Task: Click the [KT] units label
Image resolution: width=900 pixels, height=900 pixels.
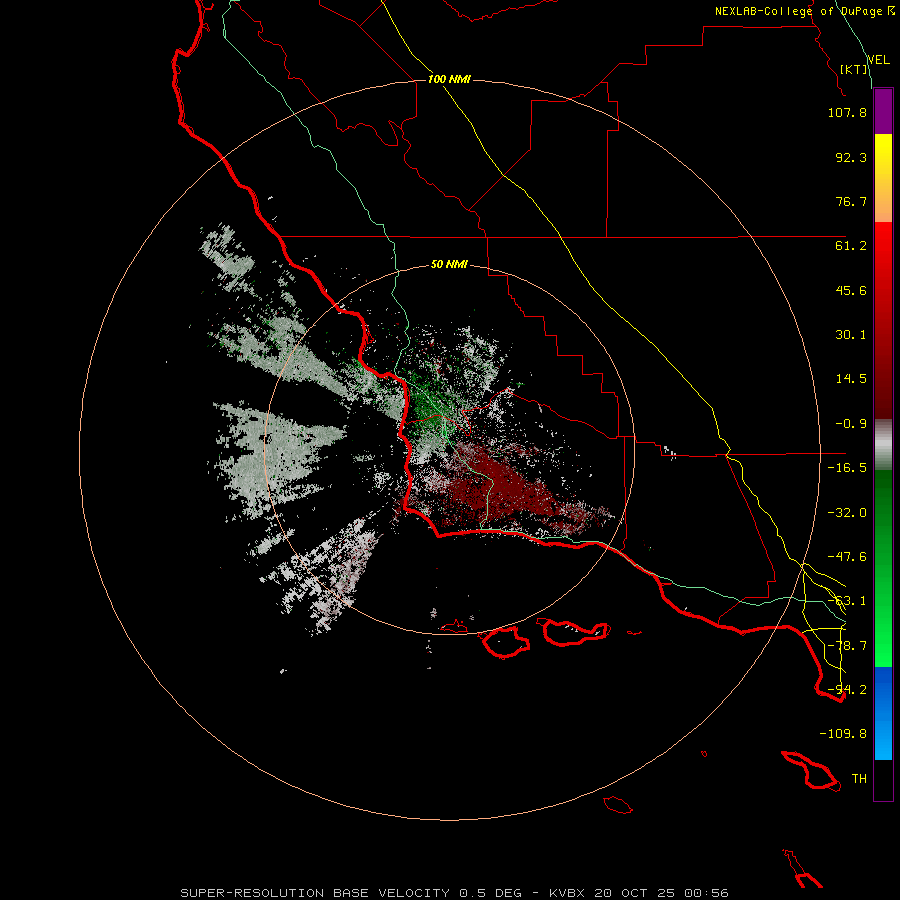Action: click(854, 69)
